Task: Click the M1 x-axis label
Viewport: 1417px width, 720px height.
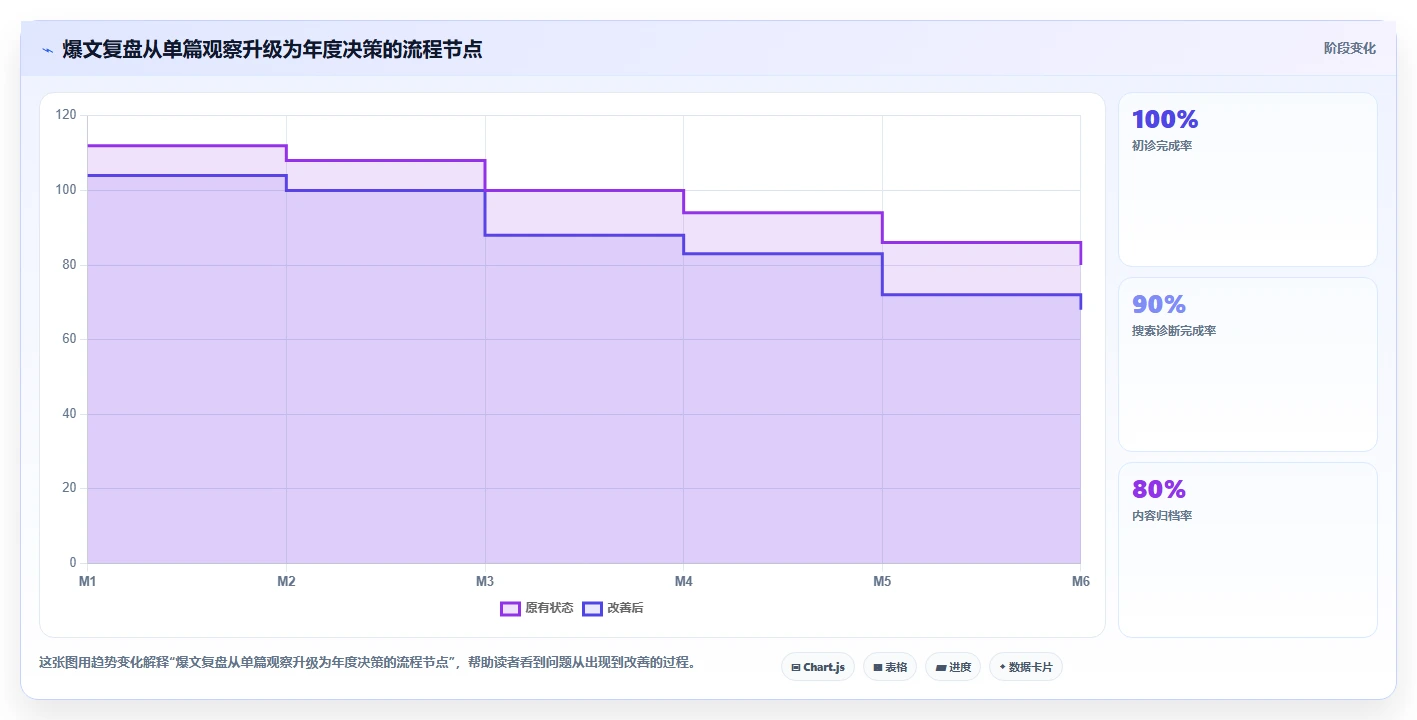Action: coord(87,581)
